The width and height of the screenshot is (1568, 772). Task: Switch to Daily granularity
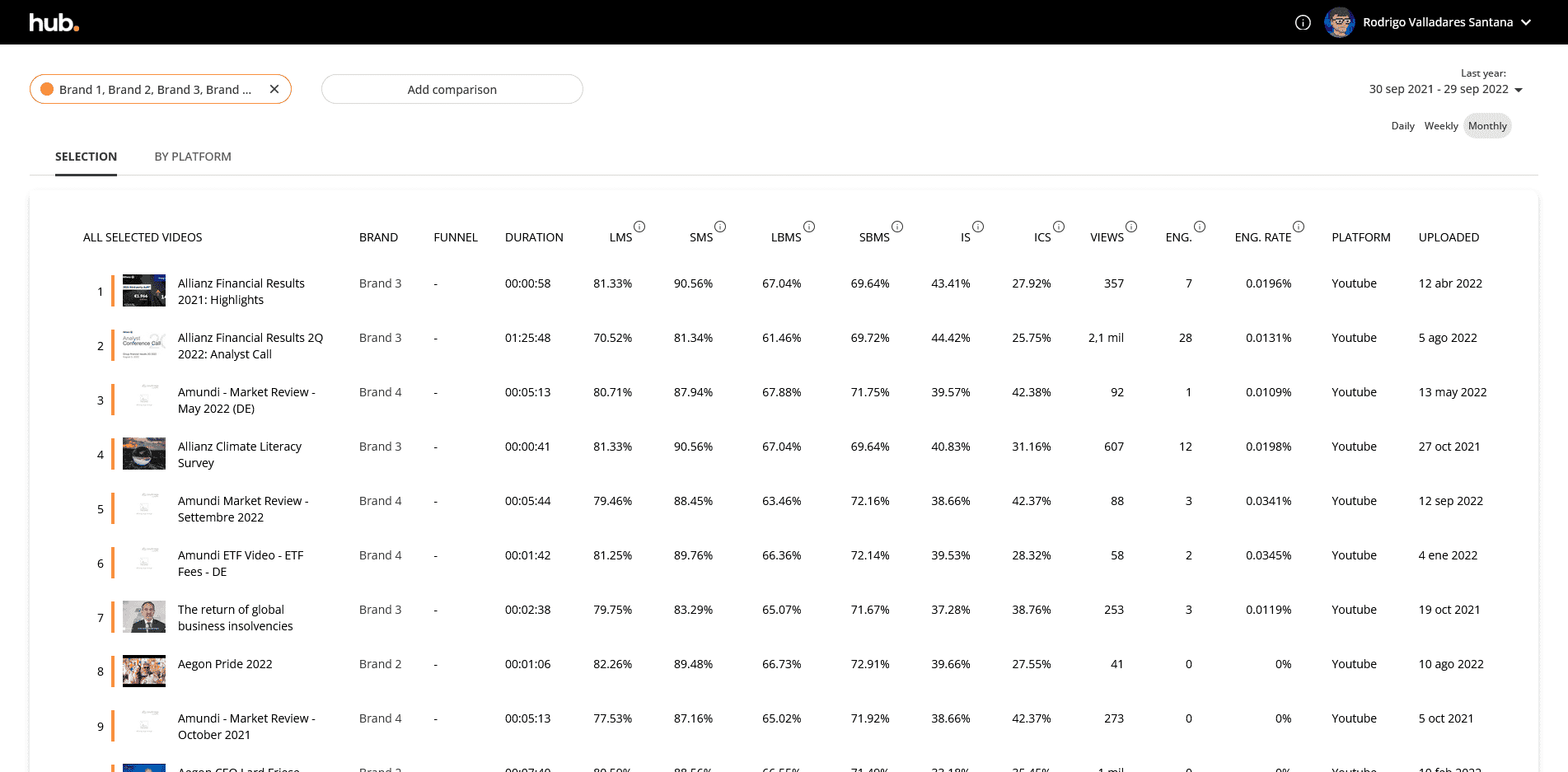[1402, 126]
